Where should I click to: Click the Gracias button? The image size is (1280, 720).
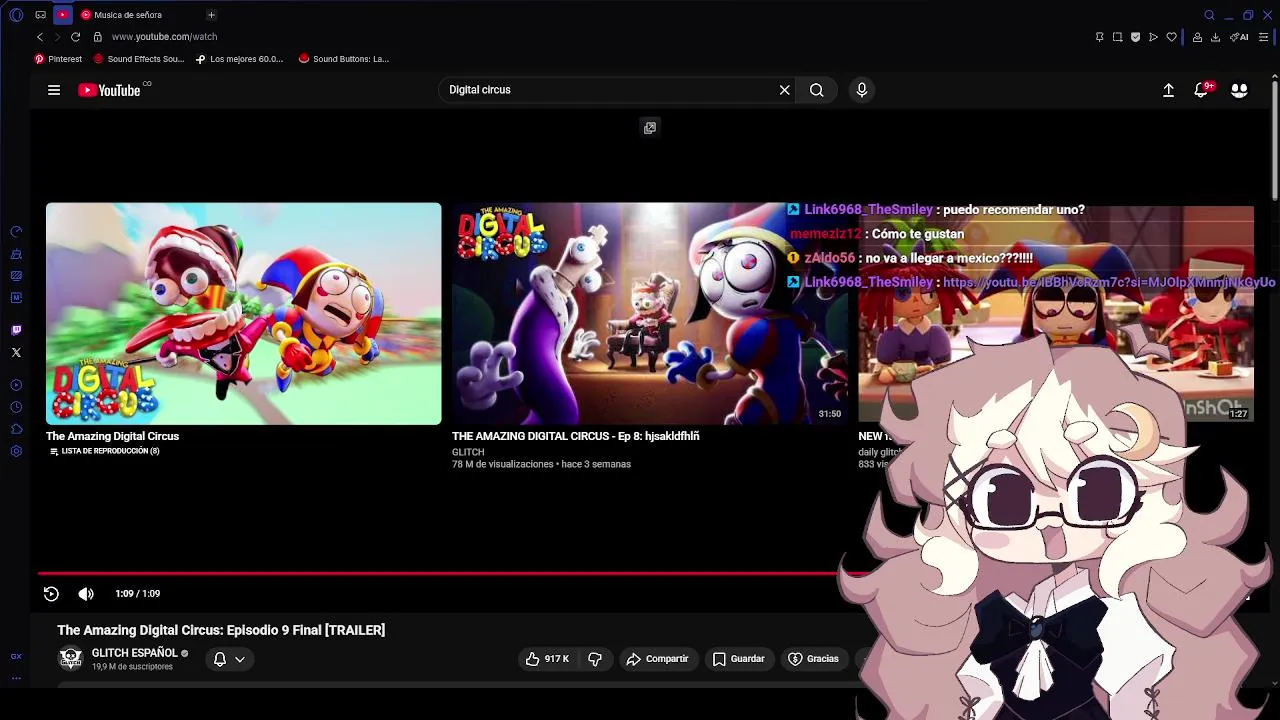(x=813, y=659)
